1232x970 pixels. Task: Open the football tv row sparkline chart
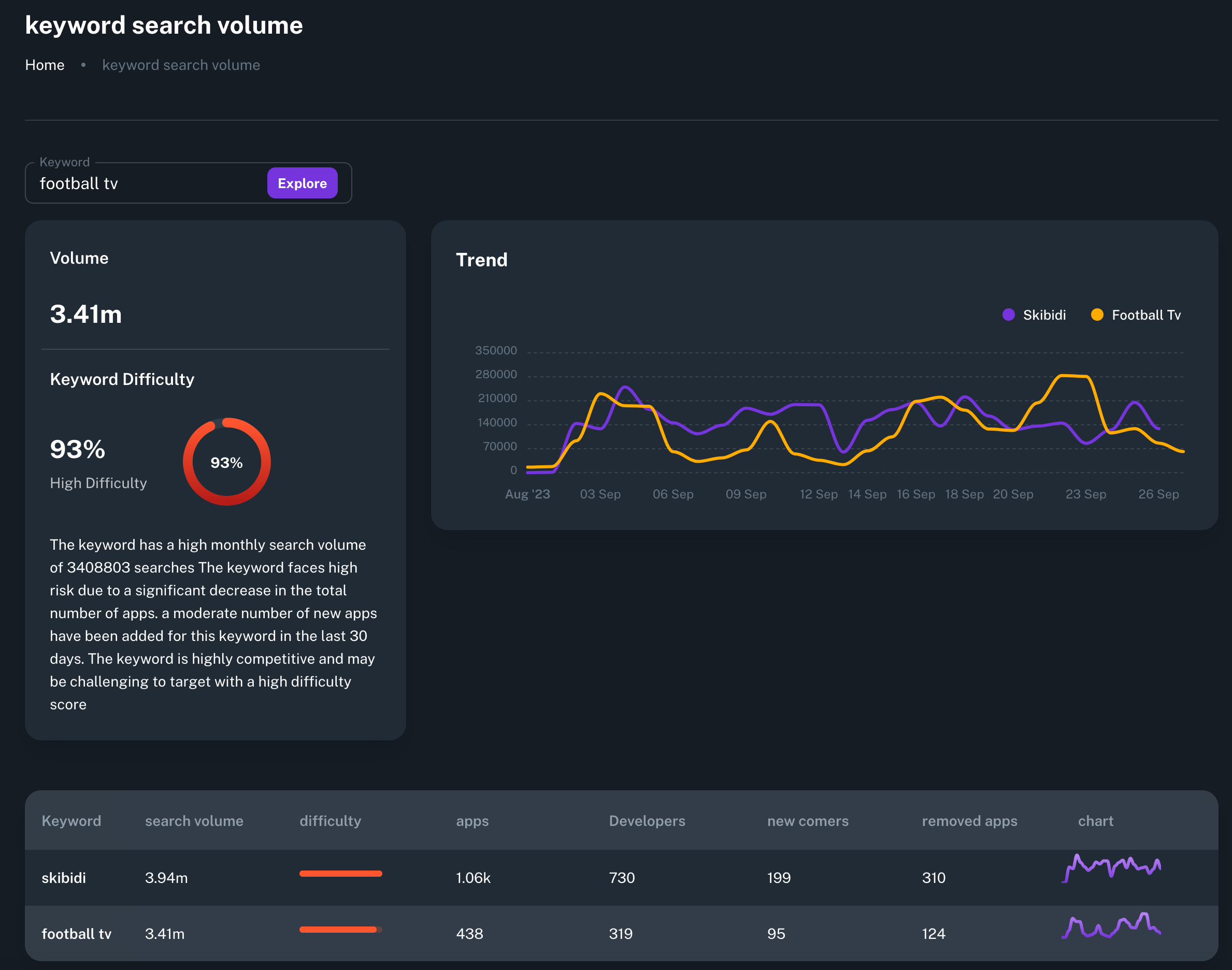1110,926
